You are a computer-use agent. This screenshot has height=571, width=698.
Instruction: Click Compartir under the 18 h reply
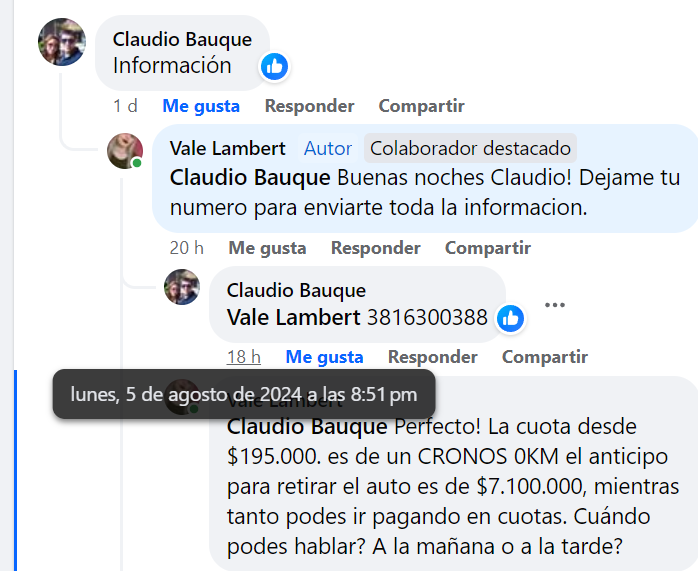pos(545,357)
